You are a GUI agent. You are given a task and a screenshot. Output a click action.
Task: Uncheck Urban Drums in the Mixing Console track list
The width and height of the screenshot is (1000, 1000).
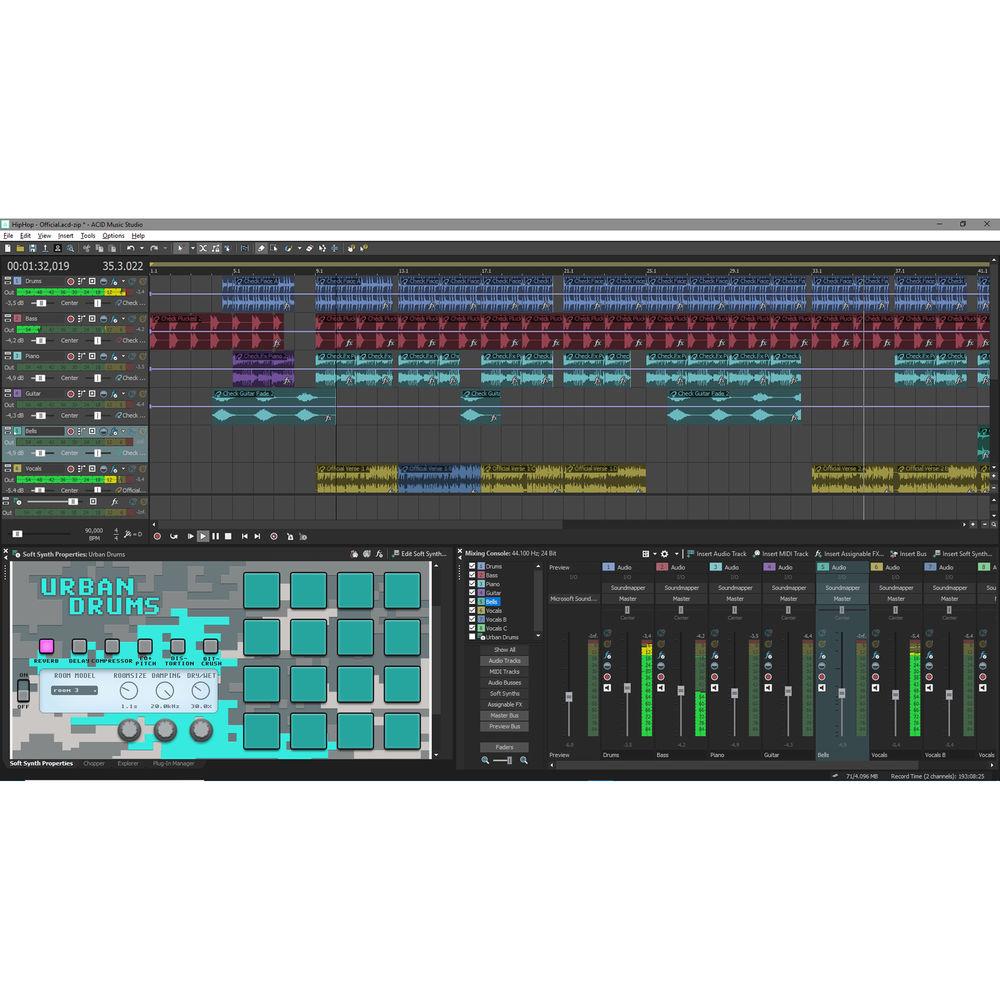472,637
